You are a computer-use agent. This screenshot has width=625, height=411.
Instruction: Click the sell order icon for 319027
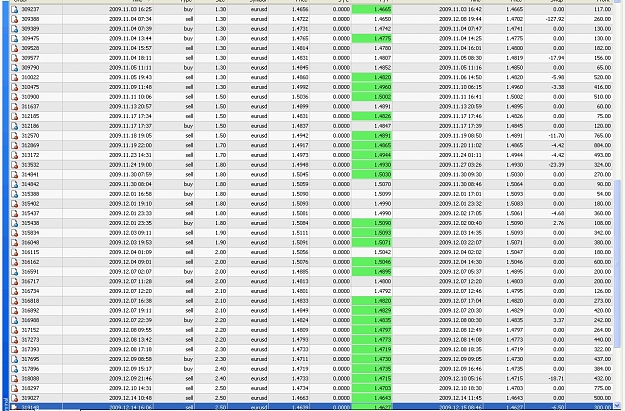tap(14, 398)
